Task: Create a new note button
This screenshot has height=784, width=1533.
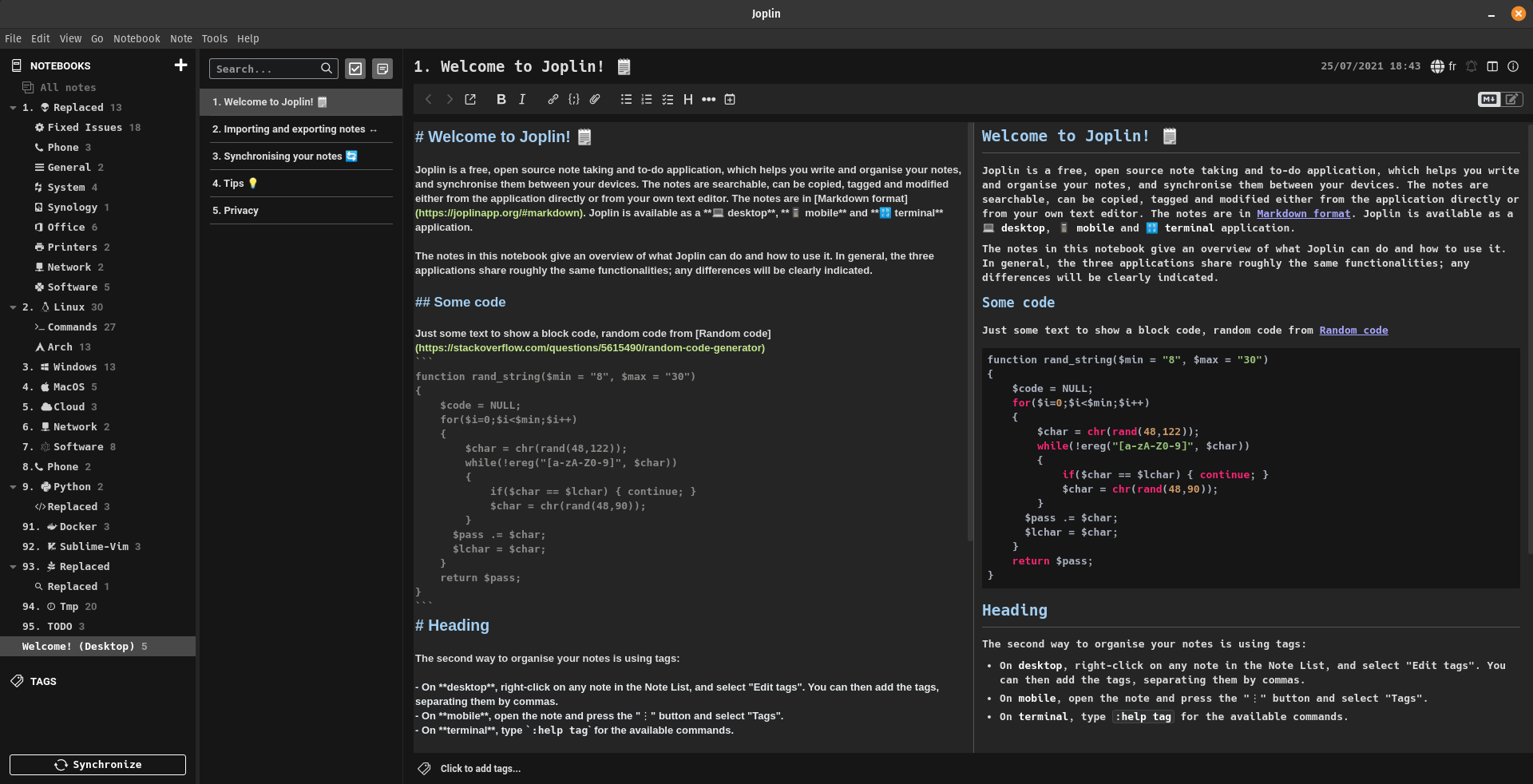Action: [x=382, y=69]
